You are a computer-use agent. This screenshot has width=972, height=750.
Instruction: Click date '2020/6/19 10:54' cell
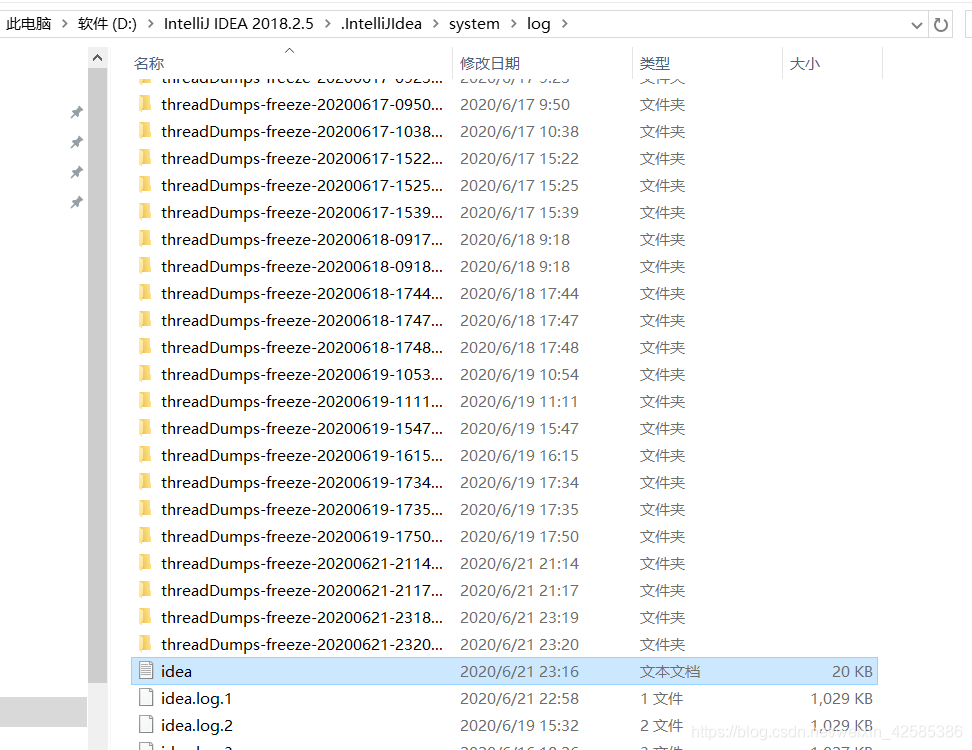519,374
